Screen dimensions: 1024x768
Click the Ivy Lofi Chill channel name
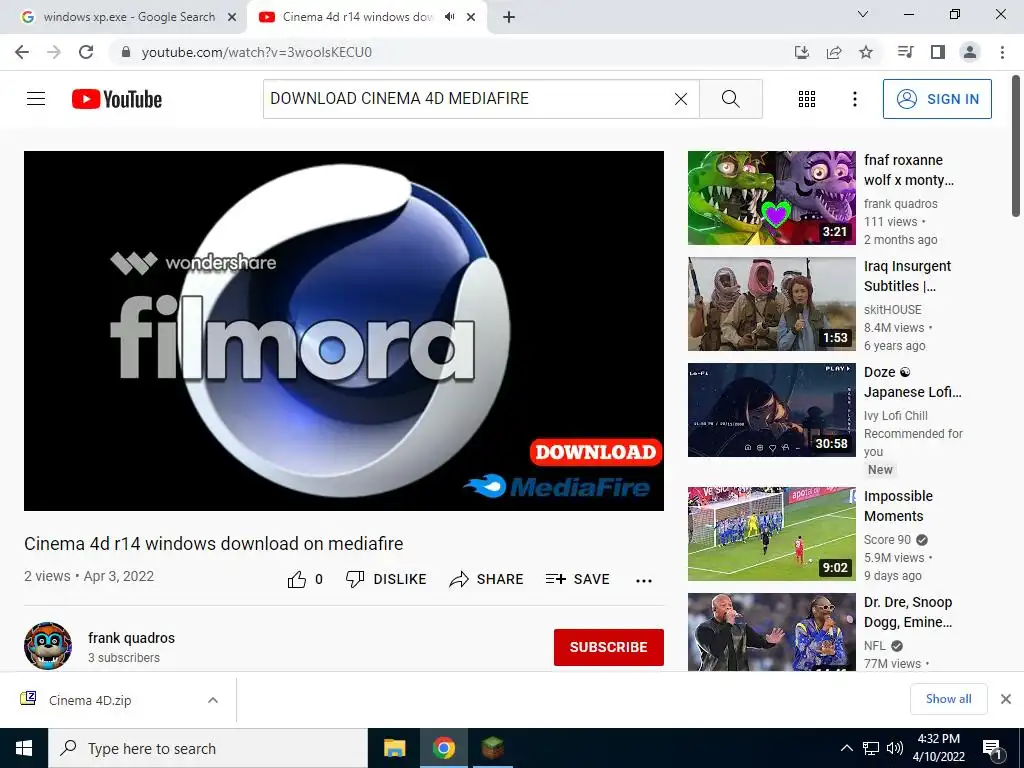895,415
